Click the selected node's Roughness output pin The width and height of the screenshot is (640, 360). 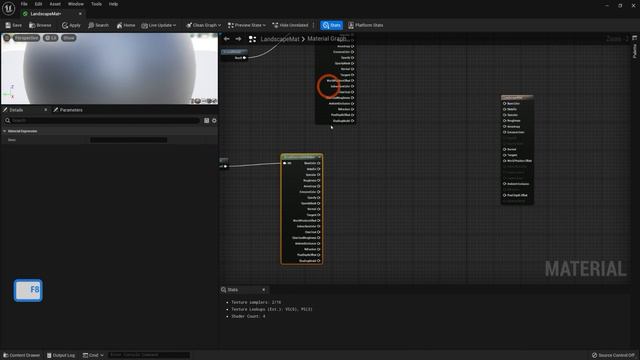coord(319,180)
